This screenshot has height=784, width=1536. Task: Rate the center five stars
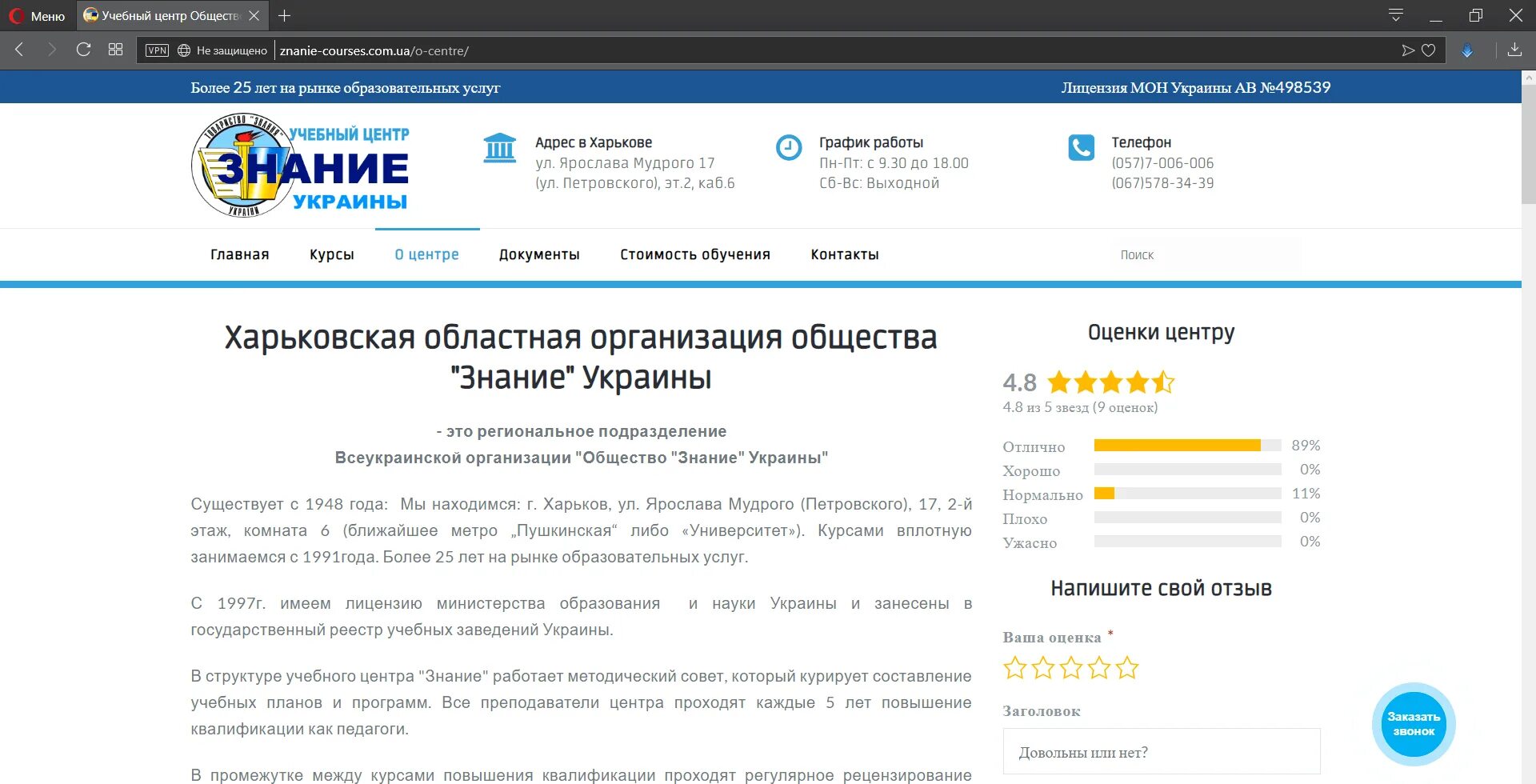(x=1127, y=667)
